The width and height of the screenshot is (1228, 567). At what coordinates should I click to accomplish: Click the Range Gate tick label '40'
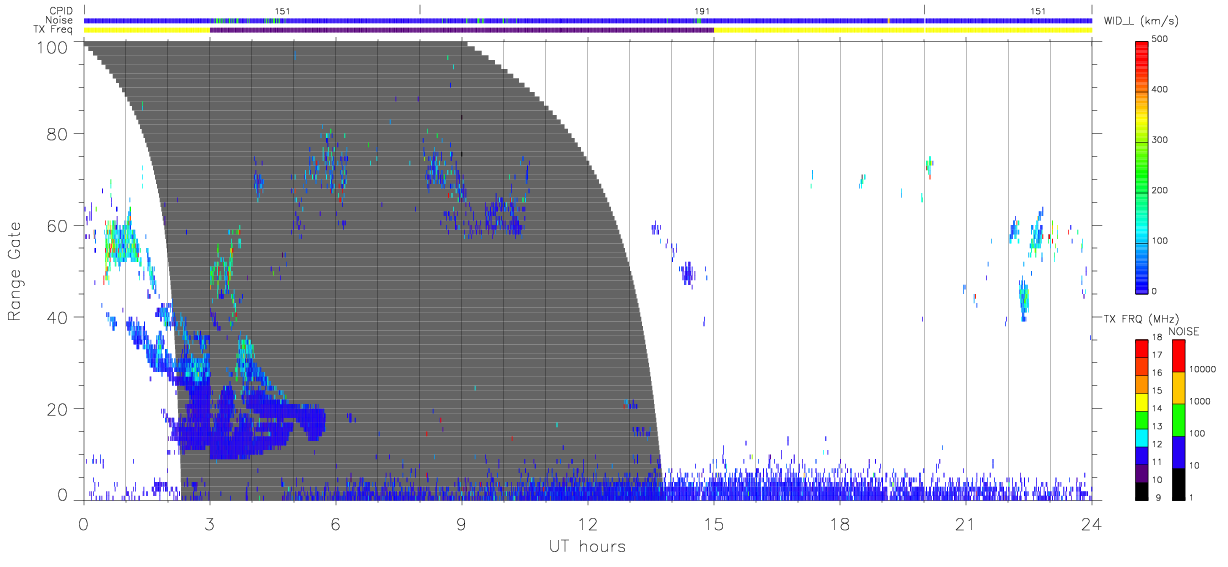(x=57, y=317)
